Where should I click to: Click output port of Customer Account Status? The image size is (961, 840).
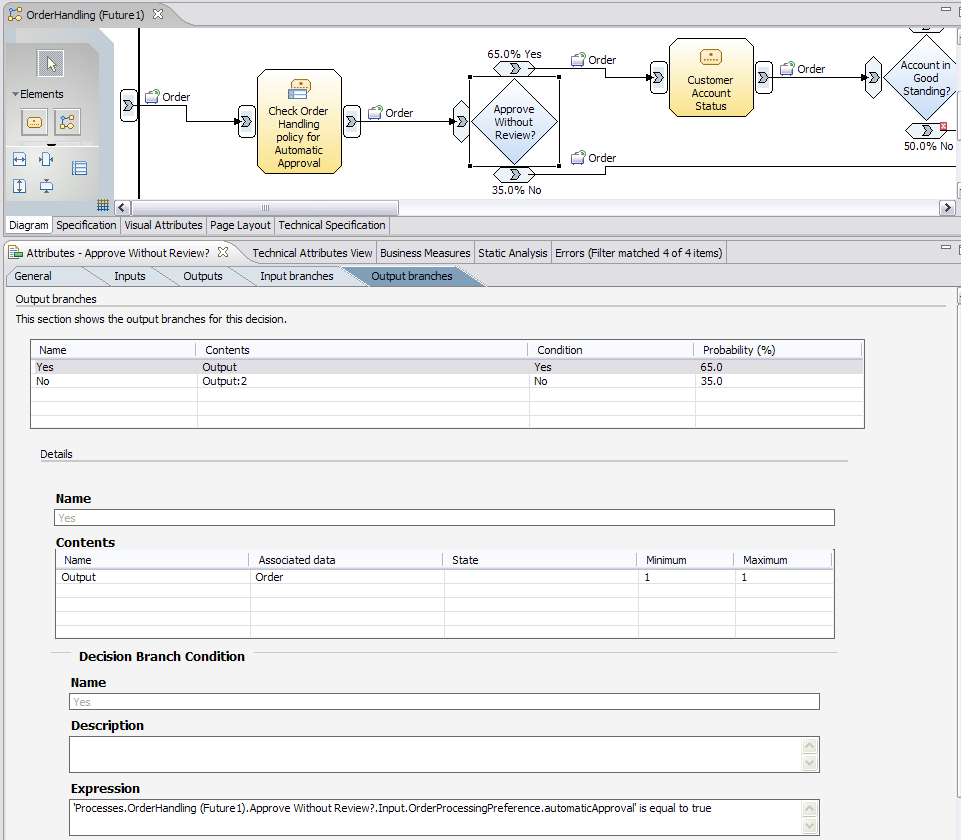pyautogui.click(x=764, y=77)
